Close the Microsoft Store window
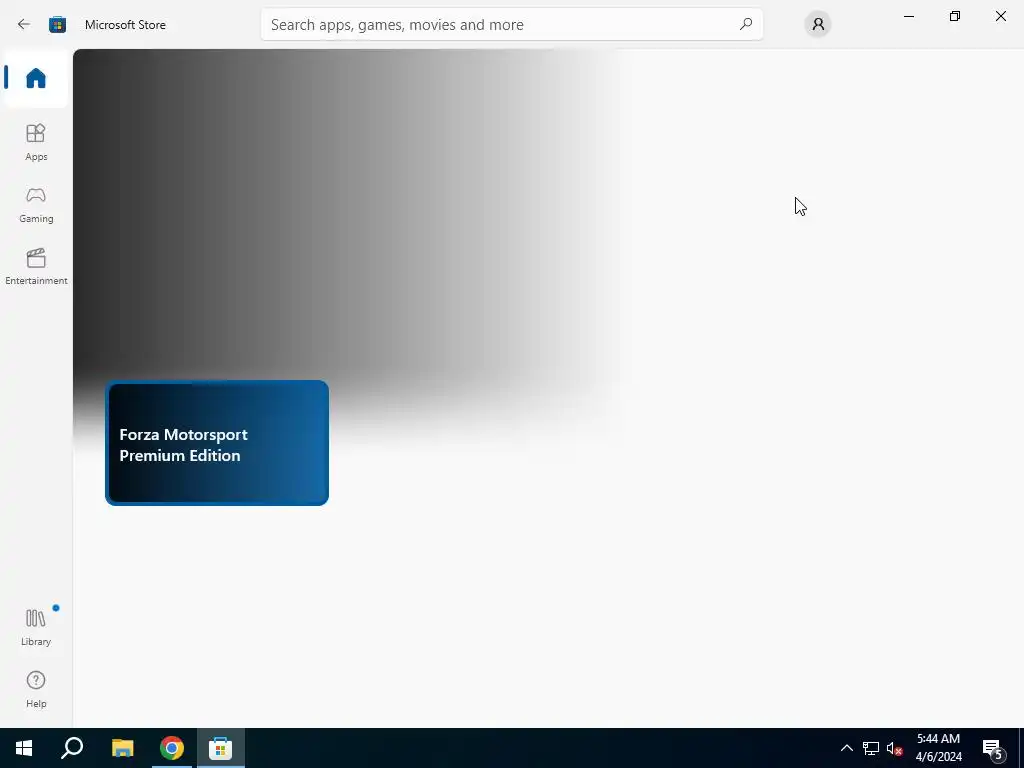The image size is (1024, 768). coord(1000,16)
